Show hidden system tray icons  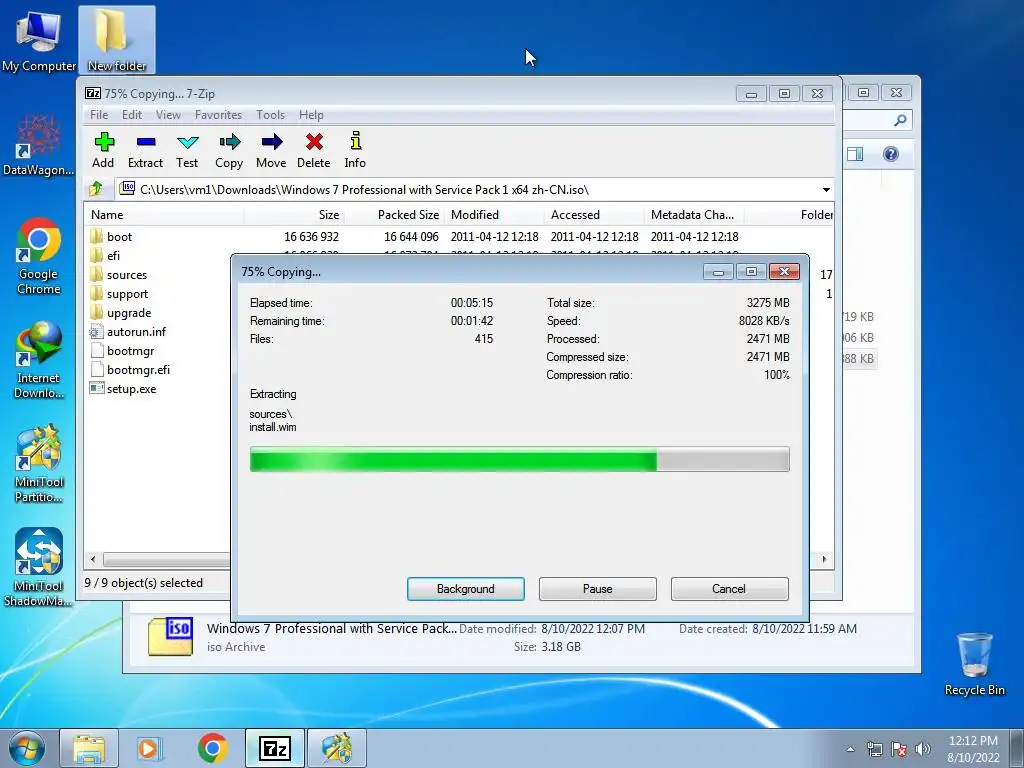[x=850, y=749]
